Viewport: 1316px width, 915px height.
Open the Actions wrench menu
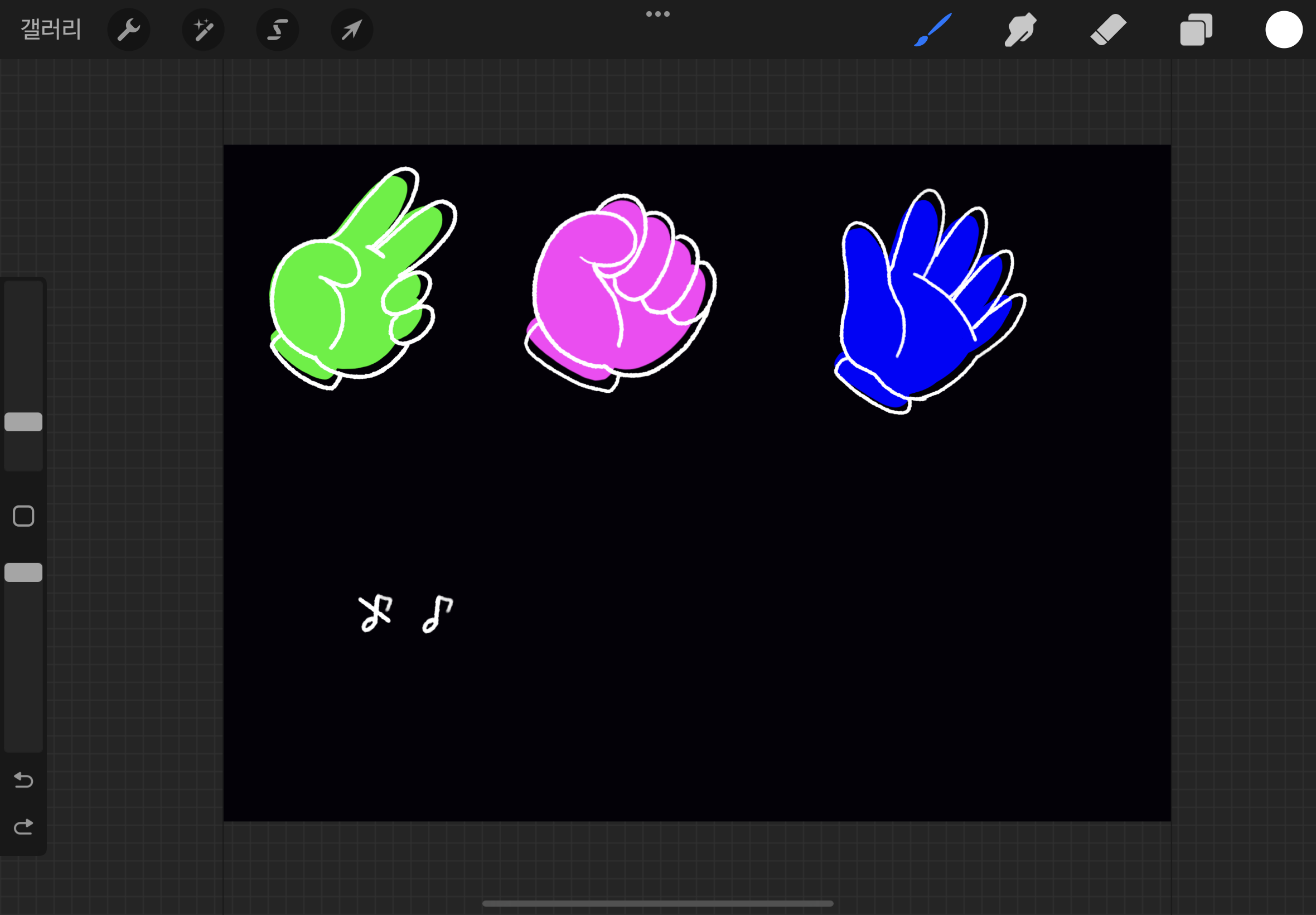[x=129, y=30]
